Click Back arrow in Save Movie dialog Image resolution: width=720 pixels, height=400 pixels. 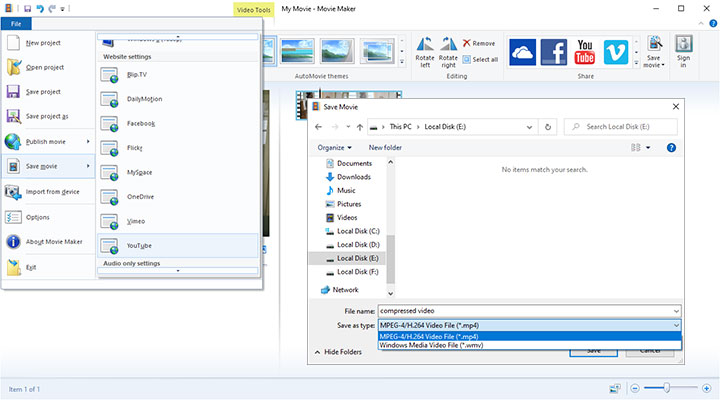(319, 127)
